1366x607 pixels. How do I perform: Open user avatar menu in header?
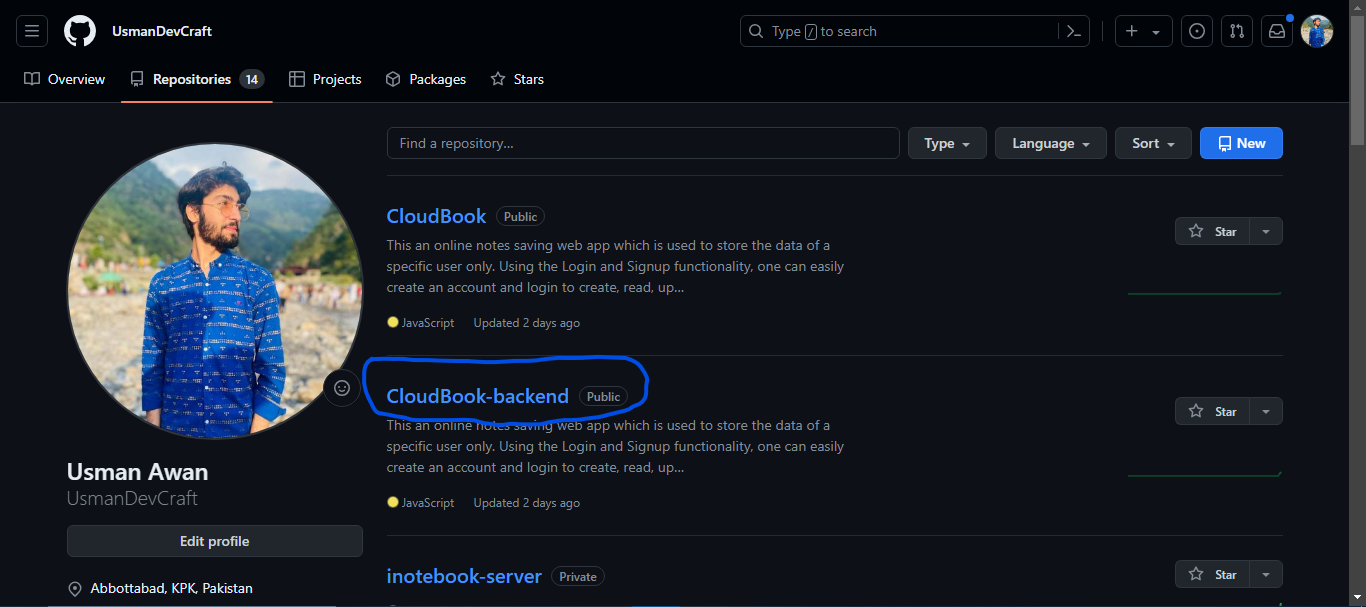[x=1317, y=31]
